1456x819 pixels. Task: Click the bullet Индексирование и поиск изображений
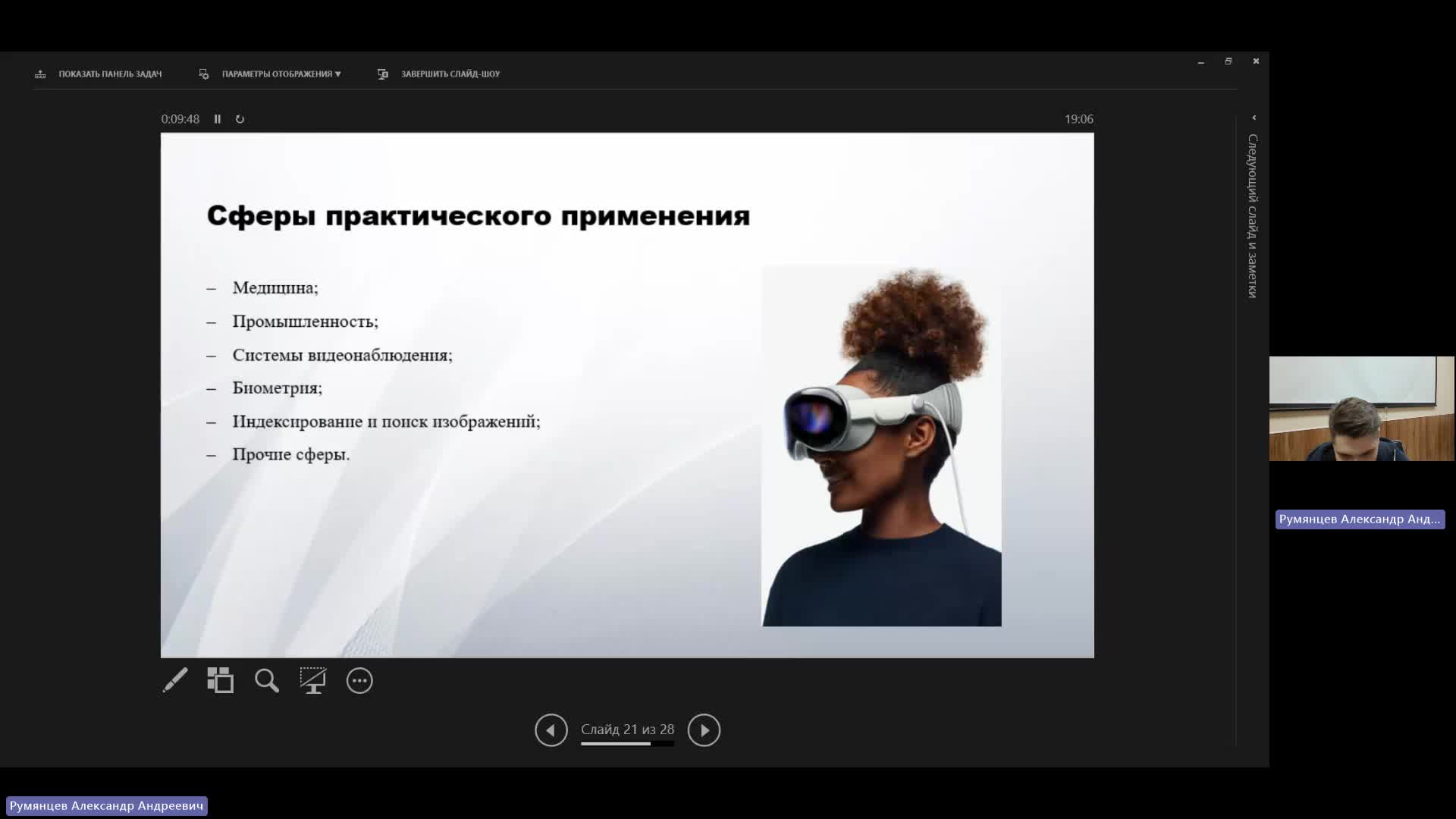click(x=386, y=422)
